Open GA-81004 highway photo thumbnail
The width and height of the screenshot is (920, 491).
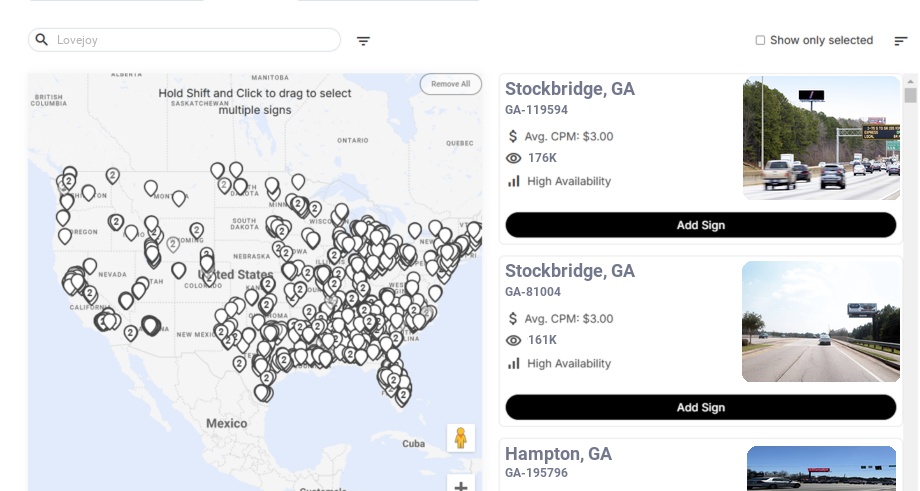point(821,321)
